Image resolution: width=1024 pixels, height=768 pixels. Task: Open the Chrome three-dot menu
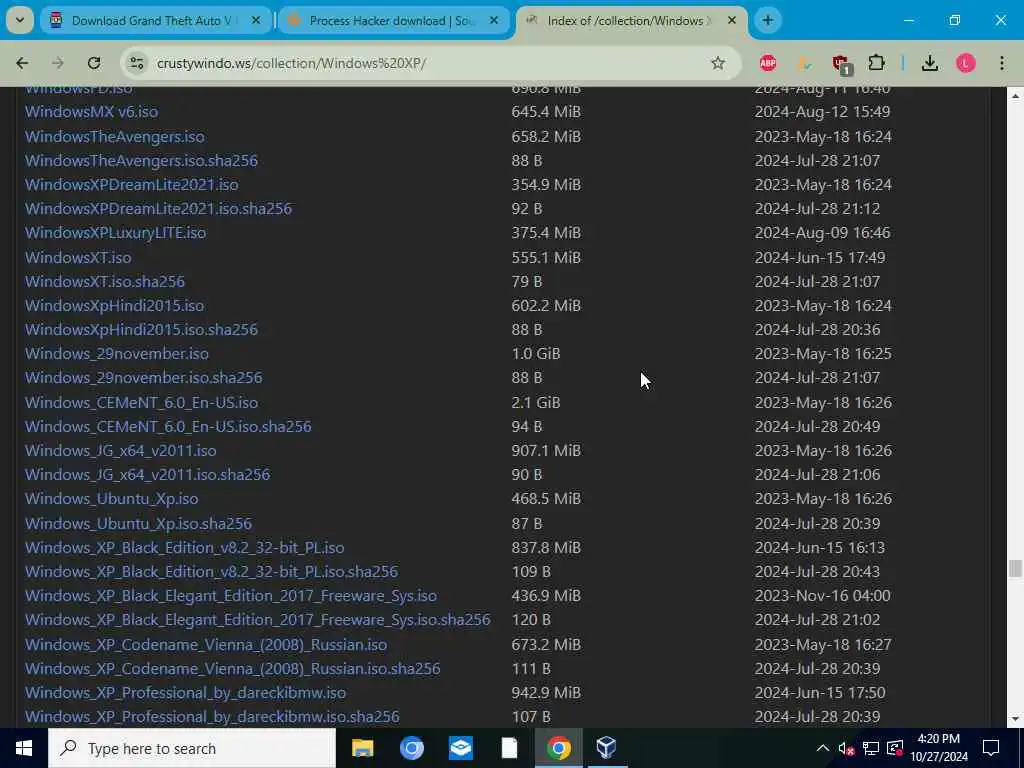point(1002,63)
